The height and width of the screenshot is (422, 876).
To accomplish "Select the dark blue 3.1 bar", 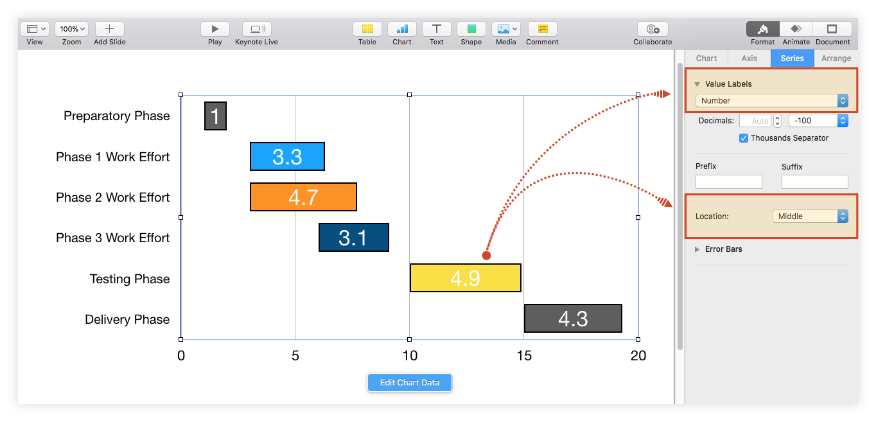I will tap(354, 238).
